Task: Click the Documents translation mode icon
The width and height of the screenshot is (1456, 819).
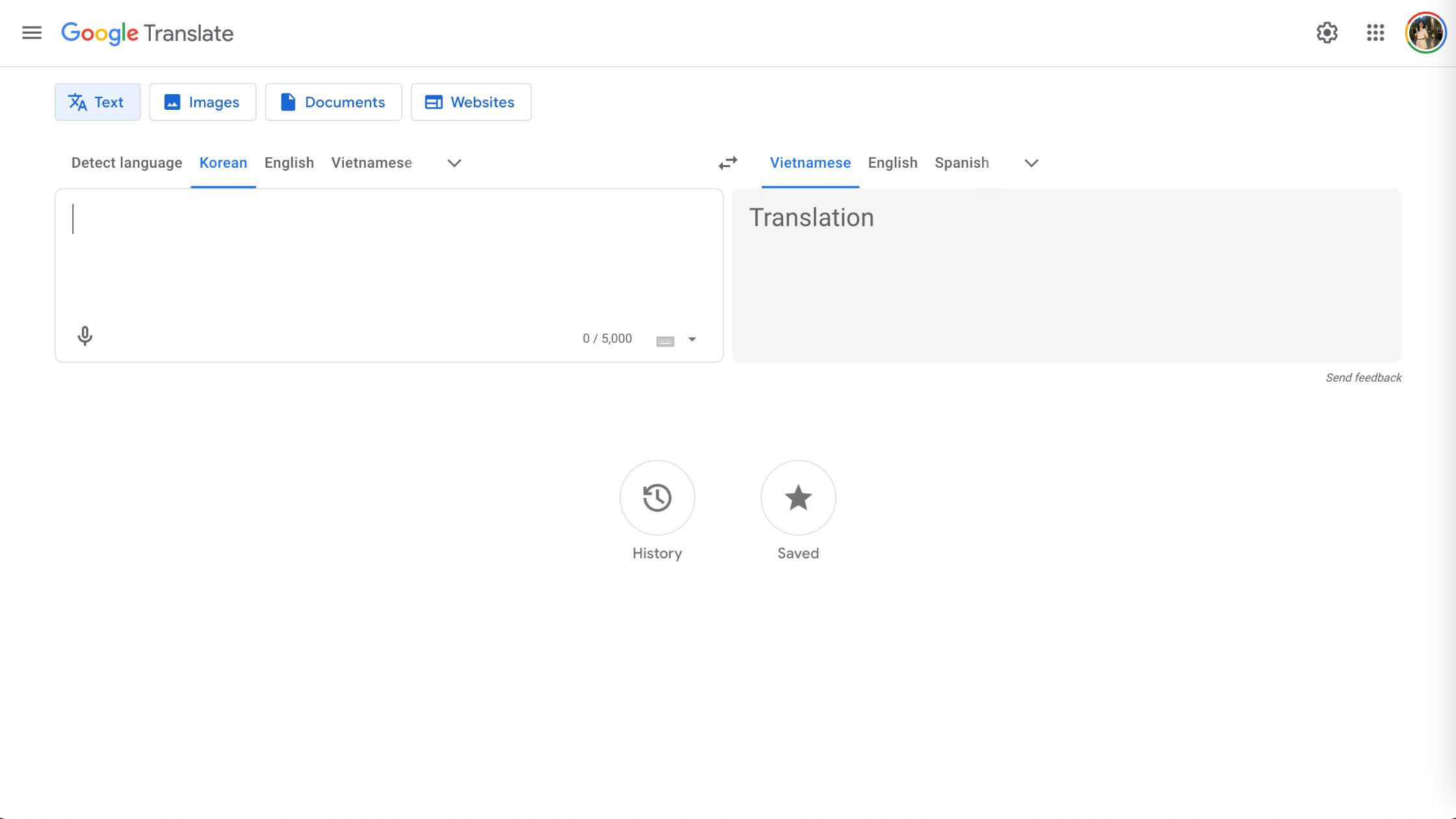Action: pyautogui.click(x=289, y=102)
